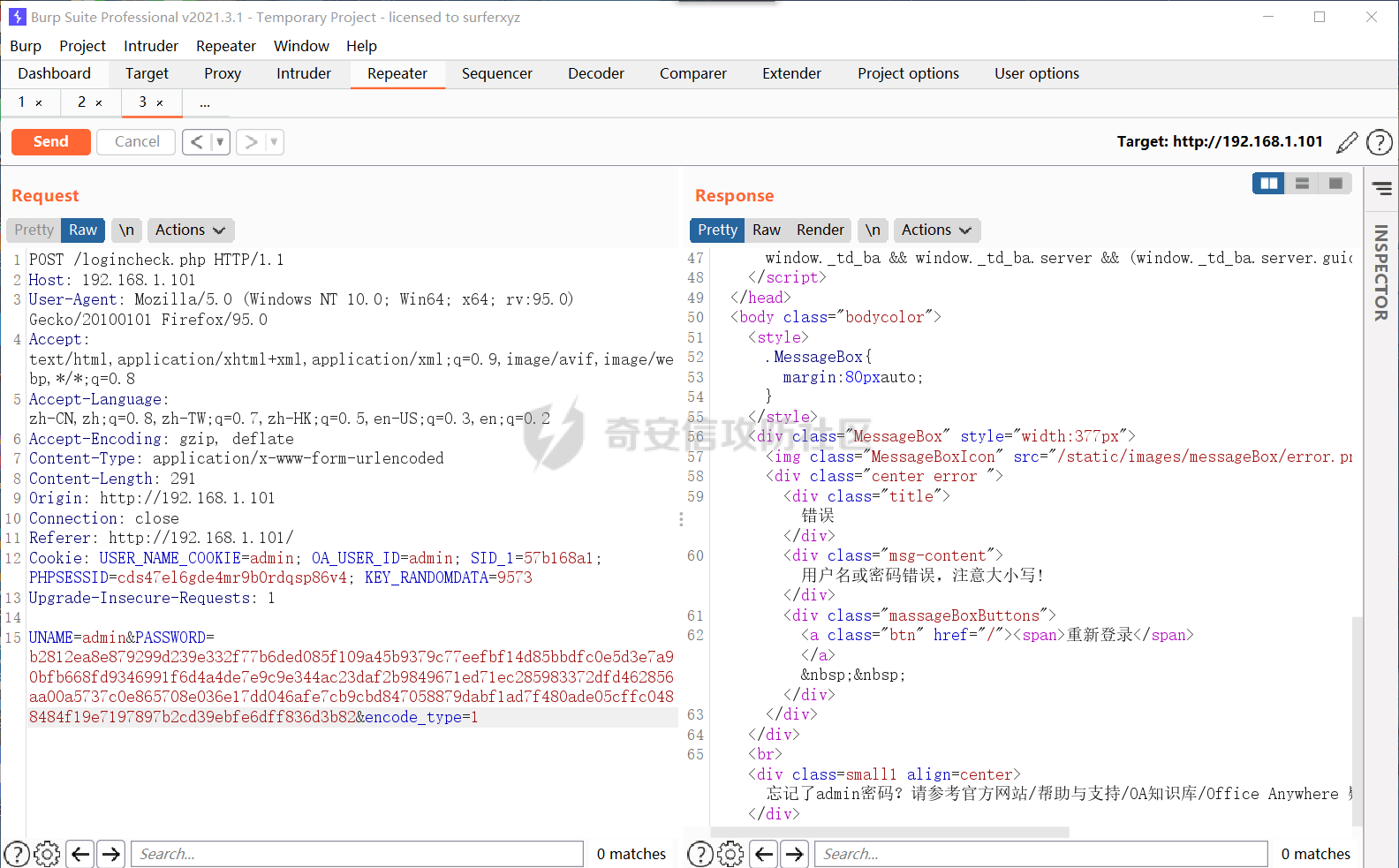This screenshot has height=868, width=1399.
Task: Switch Request view to Pretty
Action: (x=34, y=230)
